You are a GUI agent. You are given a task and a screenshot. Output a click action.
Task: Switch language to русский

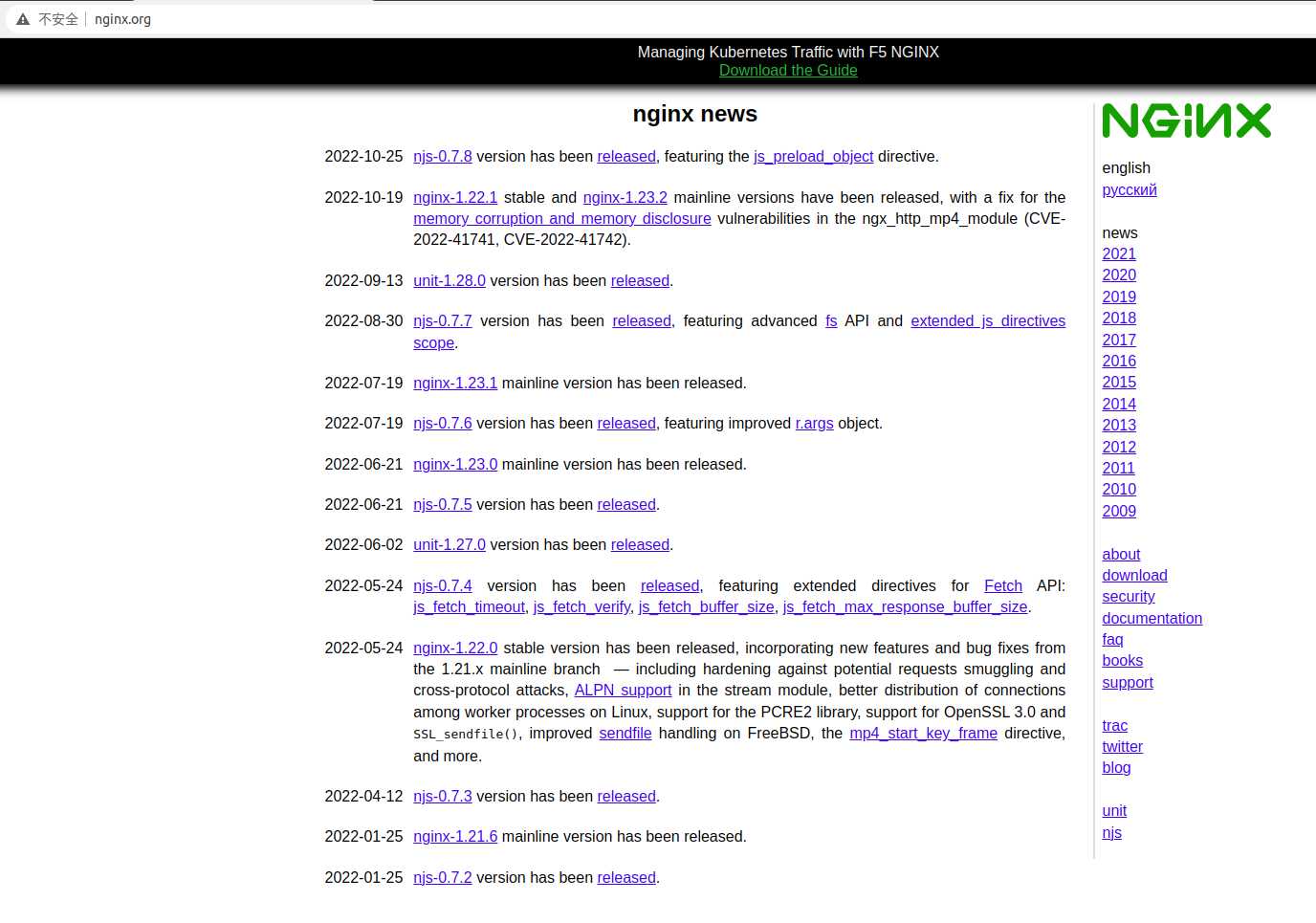pos(1130,190)
